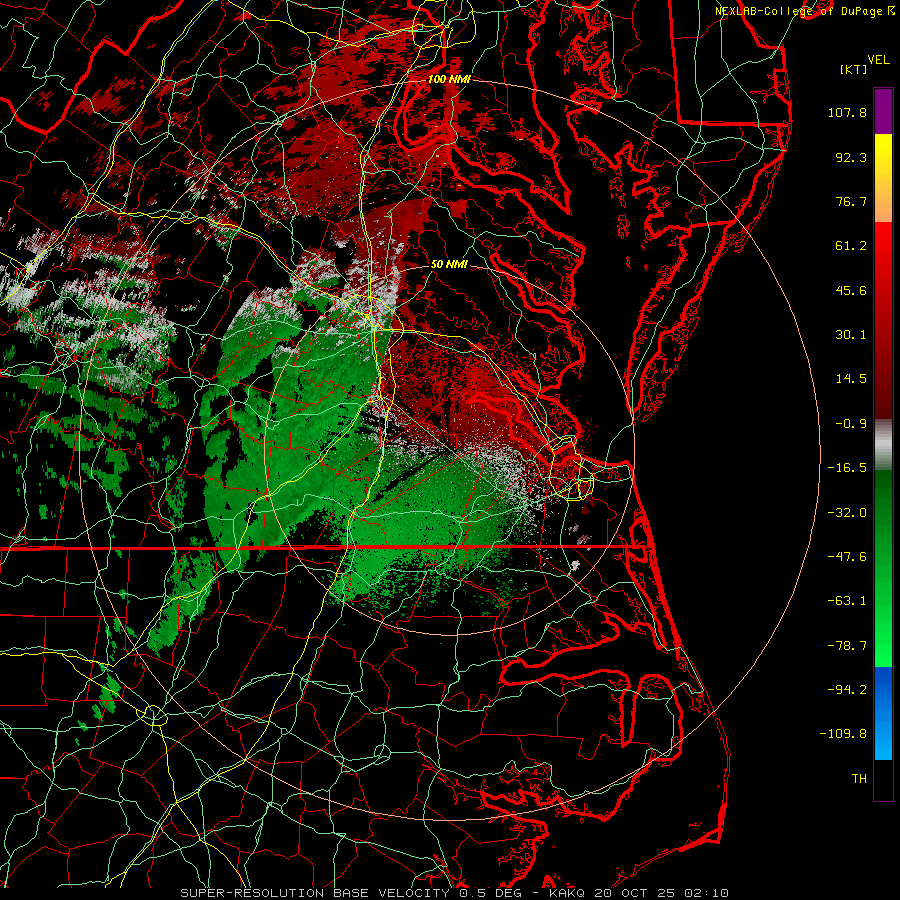The height and width of the screenshot is (900, 900).
Task: Click the 76.7 velocity scale value
Action: tap(851, 201)
